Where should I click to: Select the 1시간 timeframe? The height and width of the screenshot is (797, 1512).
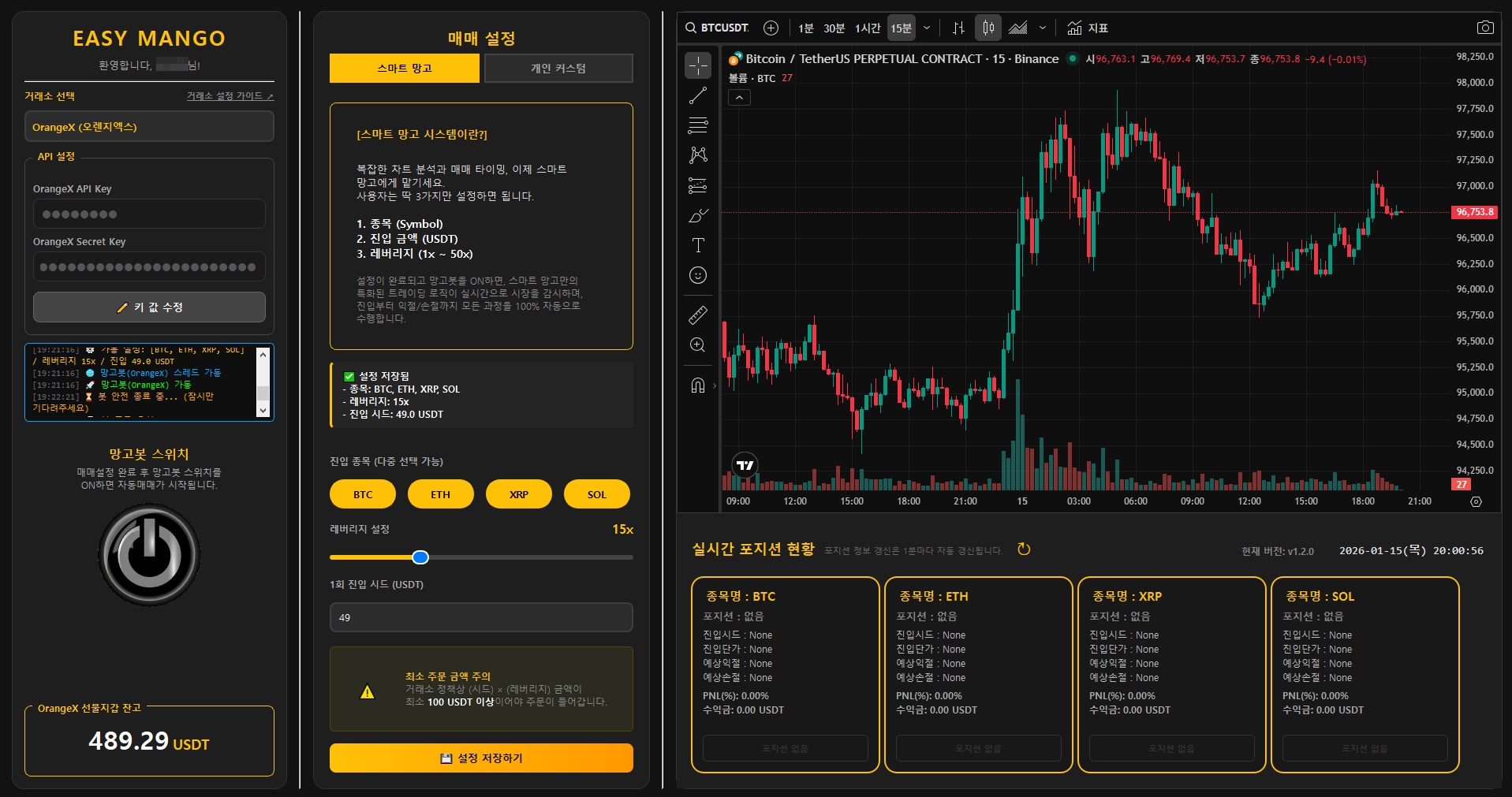867,28
